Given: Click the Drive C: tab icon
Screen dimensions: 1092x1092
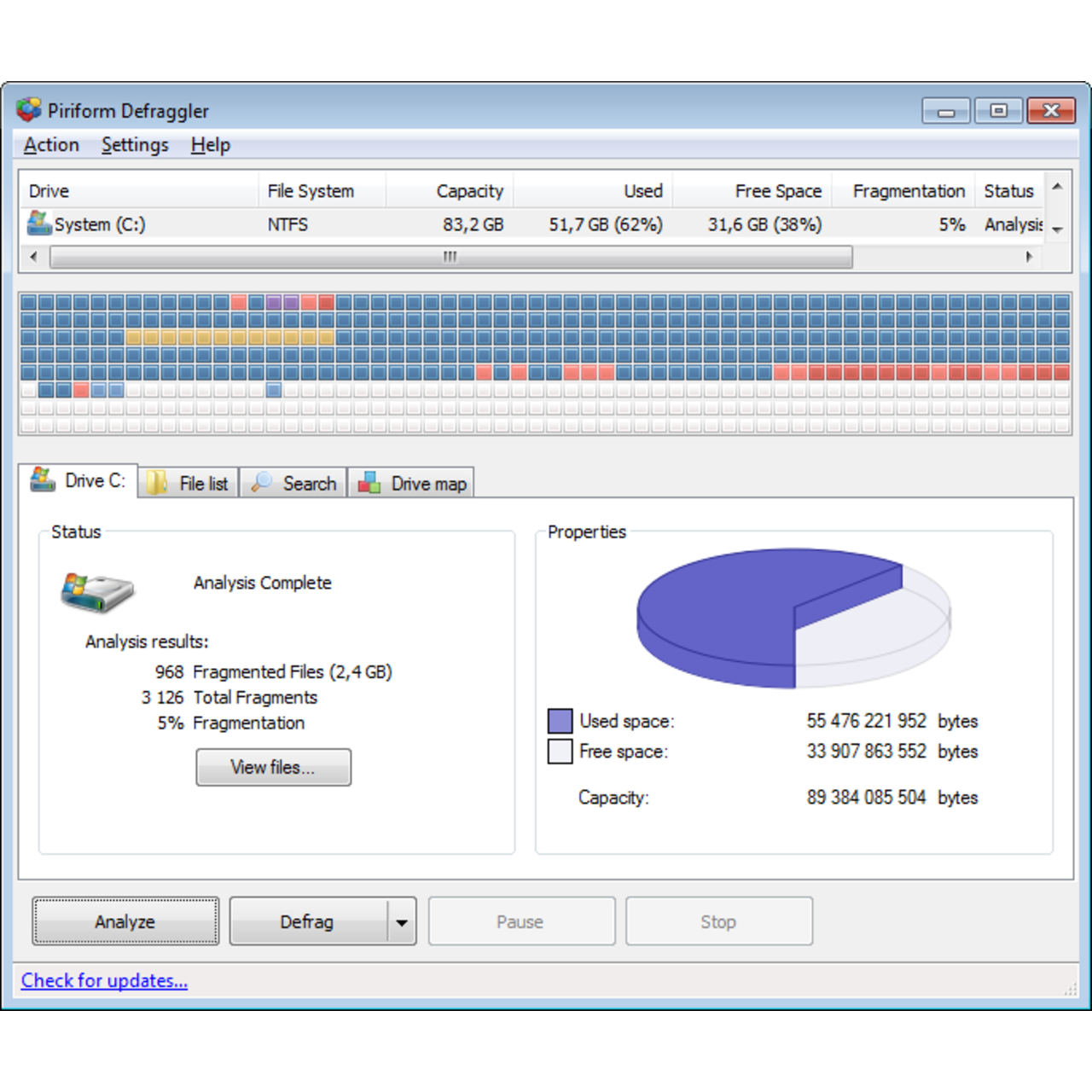Looking at the screenshot, I should [x=43, y=480].
